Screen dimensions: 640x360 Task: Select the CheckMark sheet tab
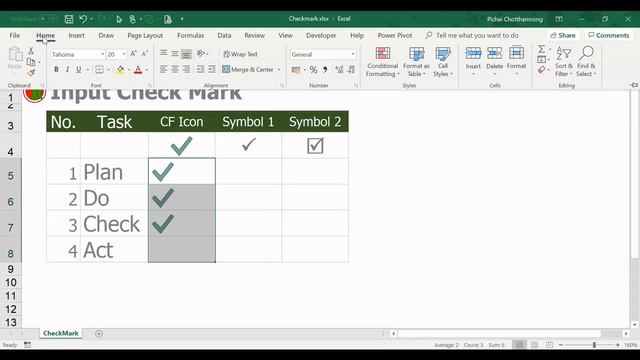point(61,333)
